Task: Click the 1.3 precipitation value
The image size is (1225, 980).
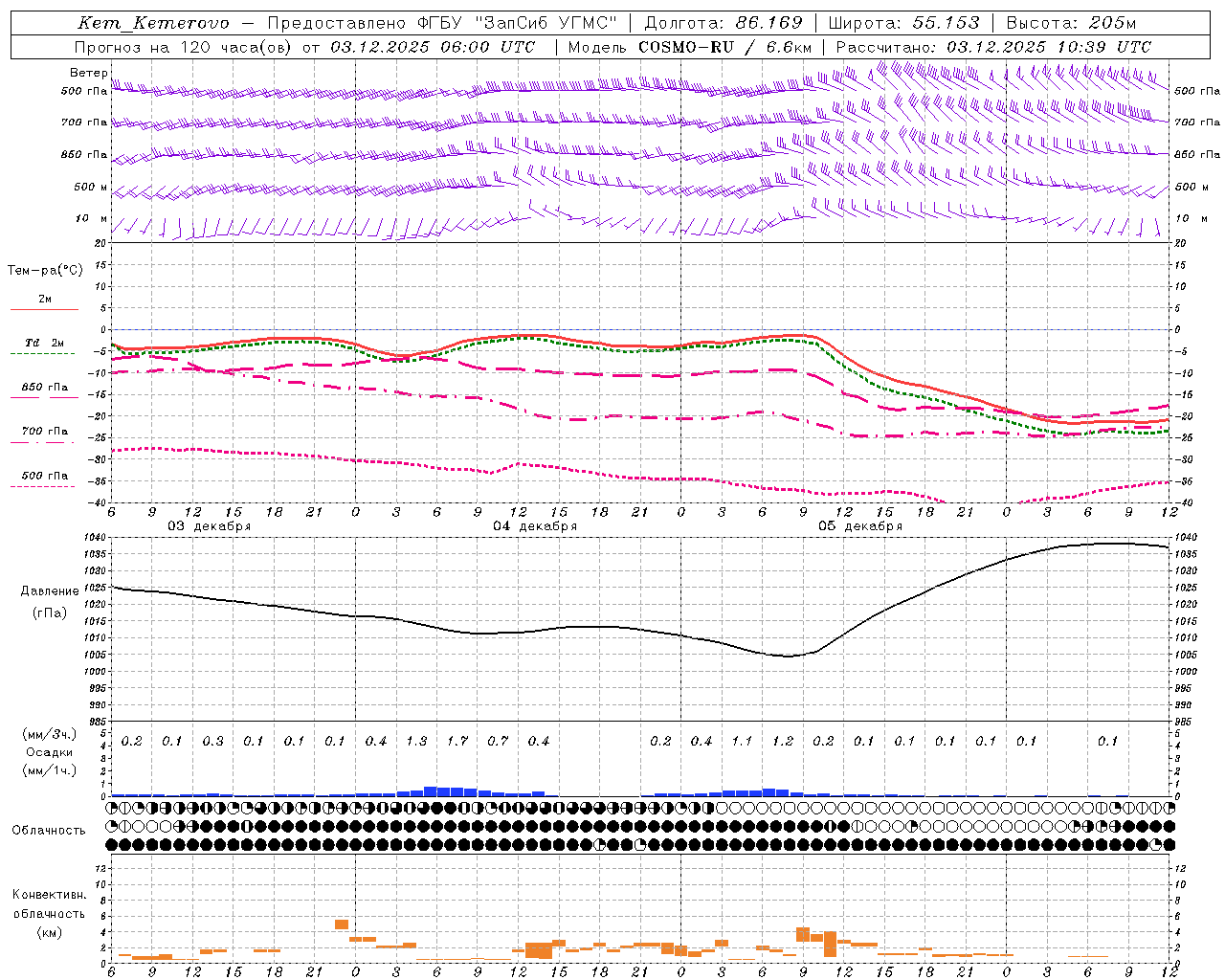Action: pos(416,742)
